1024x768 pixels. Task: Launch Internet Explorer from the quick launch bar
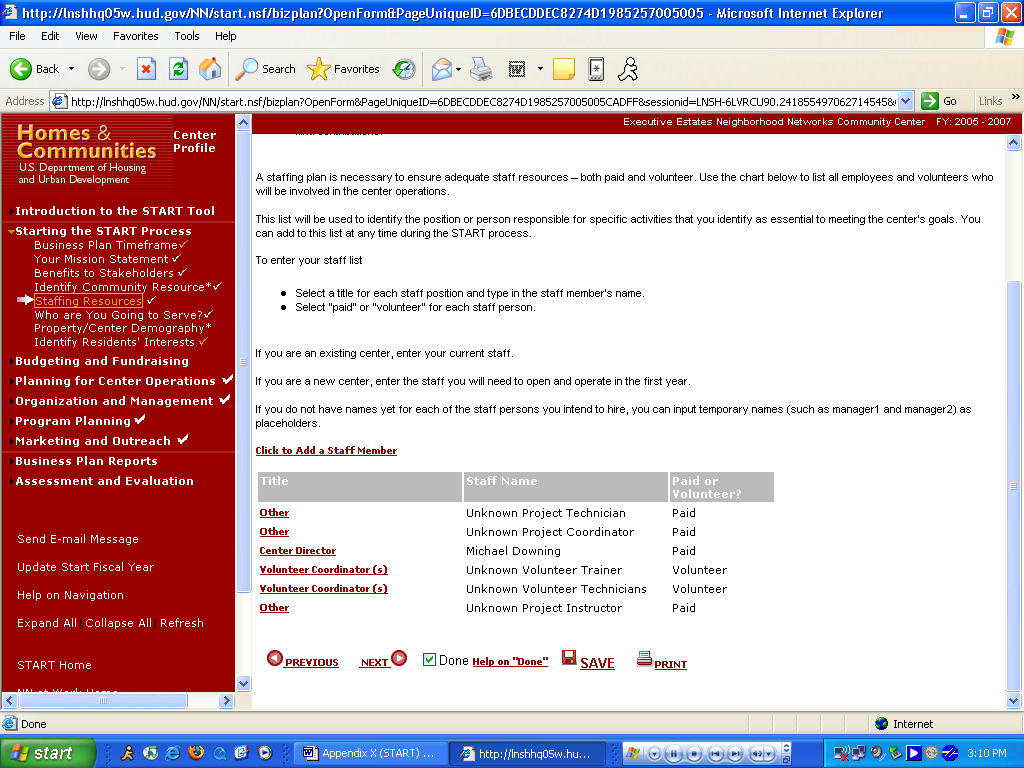(x=172, y=753)
